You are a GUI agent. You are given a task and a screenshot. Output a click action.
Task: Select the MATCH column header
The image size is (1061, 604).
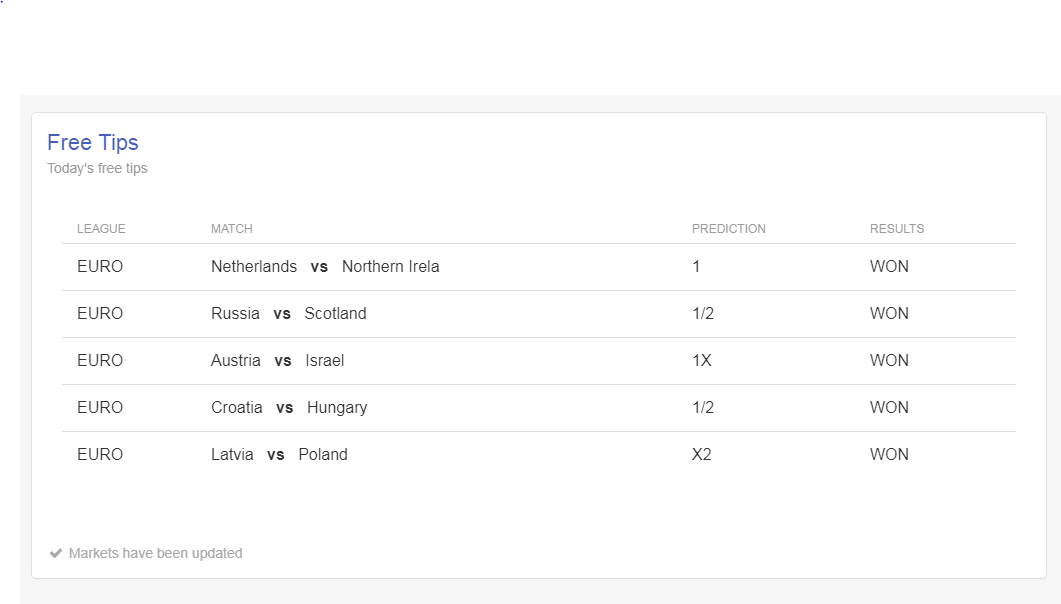[x=231, y=229]
